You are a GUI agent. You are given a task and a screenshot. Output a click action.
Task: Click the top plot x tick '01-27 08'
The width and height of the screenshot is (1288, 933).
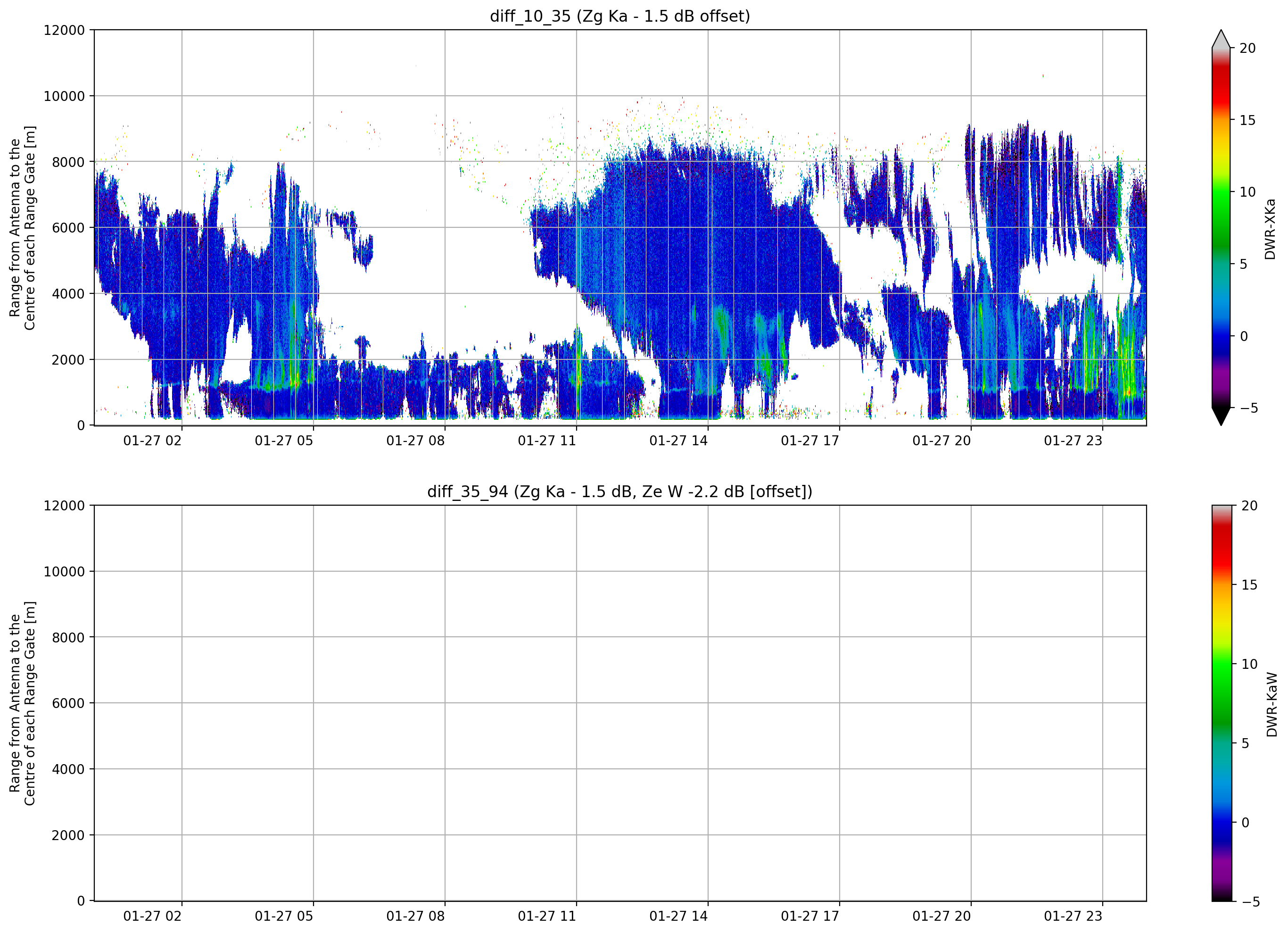[x=416, y=441]
